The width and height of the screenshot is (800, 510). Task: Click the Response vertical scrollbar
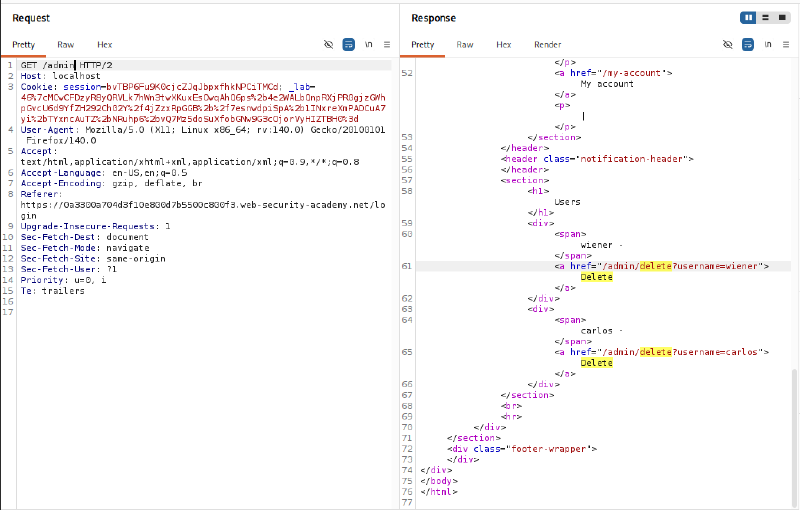794,438
